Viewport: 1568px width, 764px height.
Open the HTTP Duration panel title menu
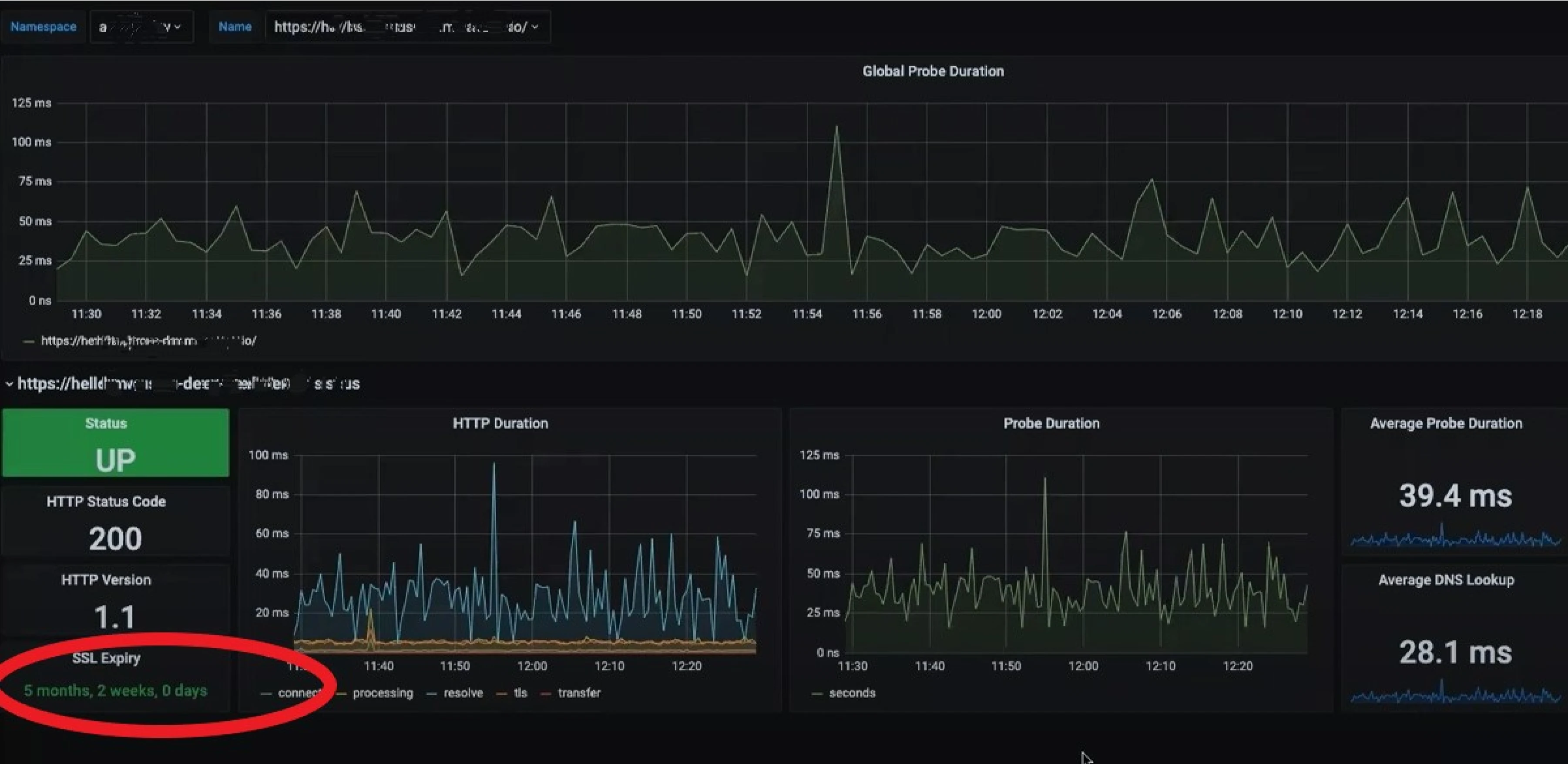[x=500, y=423]
